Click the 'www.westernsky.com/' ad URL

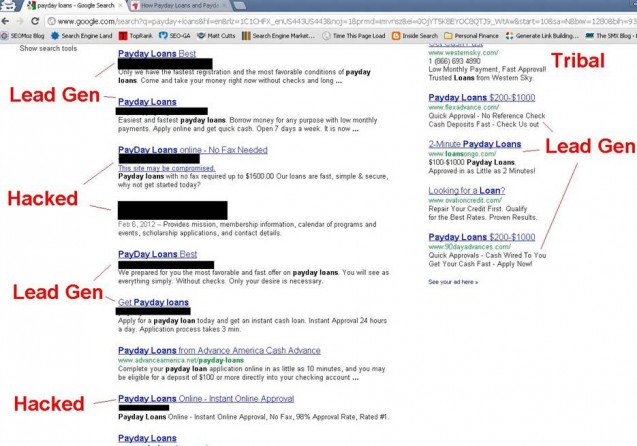coord(463,53)
